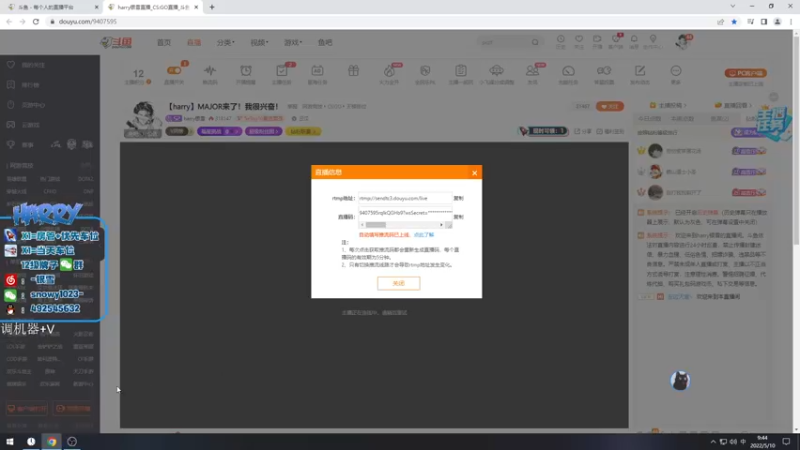Open the friends icon with NEW badge
Viewport: 800px width, 450px height.
tap(532, 70)
